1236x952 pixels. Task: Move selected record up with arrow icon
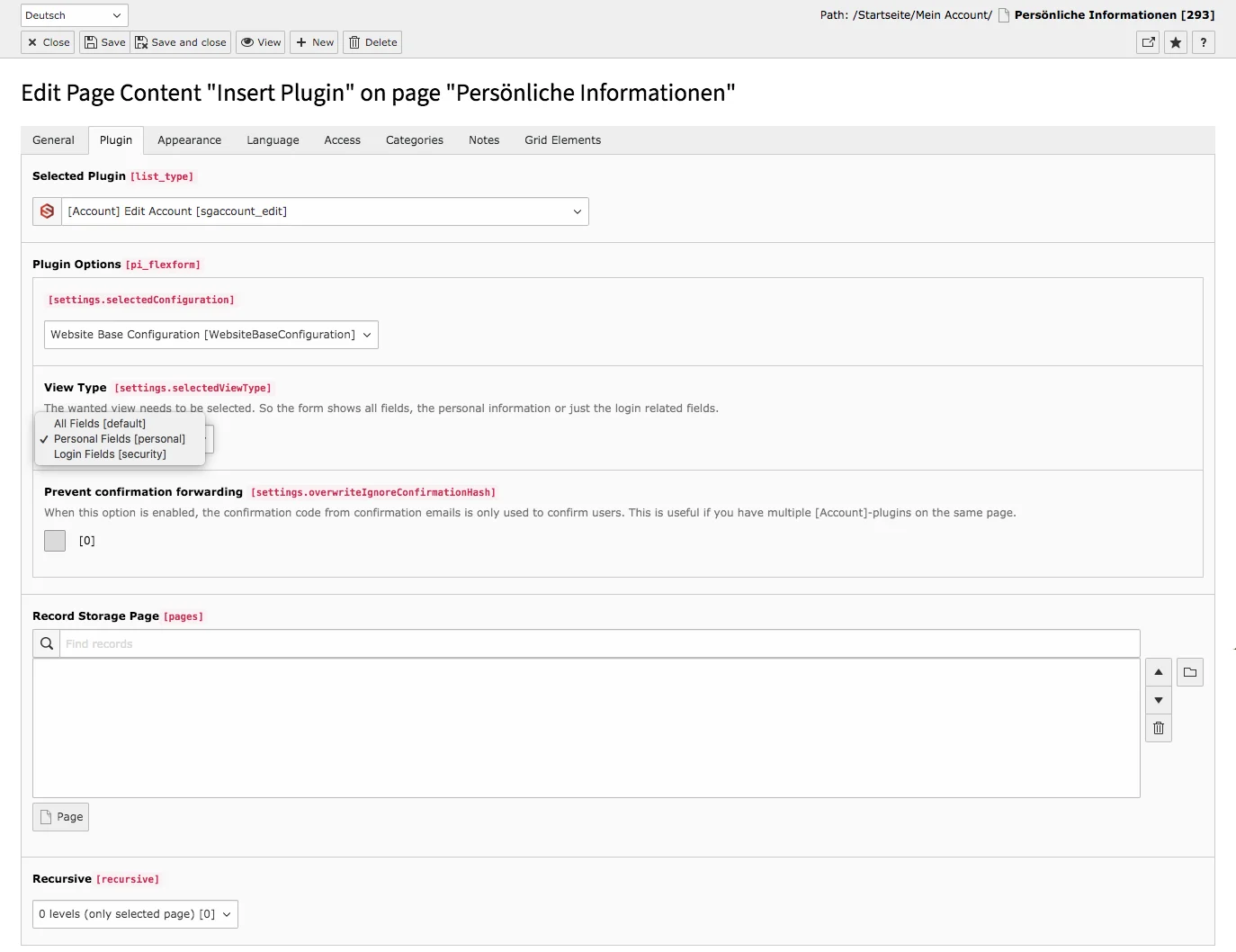pyautogui.click(x=1158, y=671)
